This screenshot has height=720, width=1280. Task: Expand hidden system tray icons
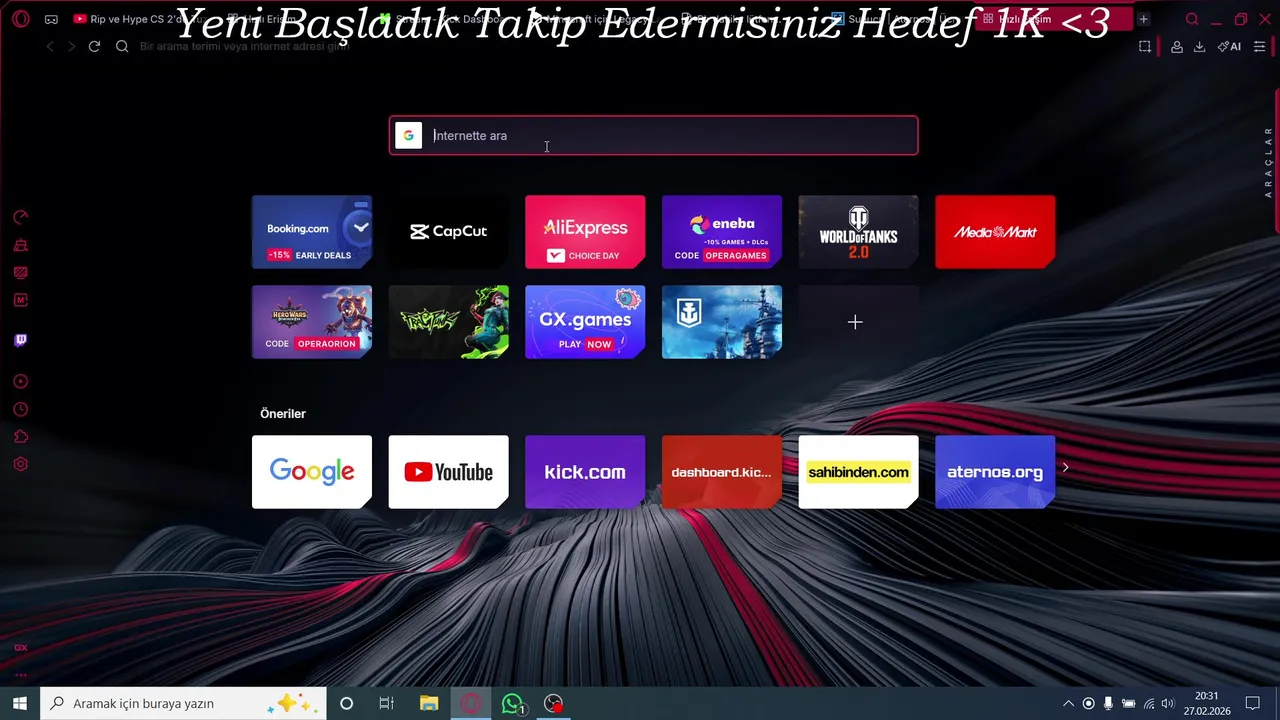[1068, 704]
